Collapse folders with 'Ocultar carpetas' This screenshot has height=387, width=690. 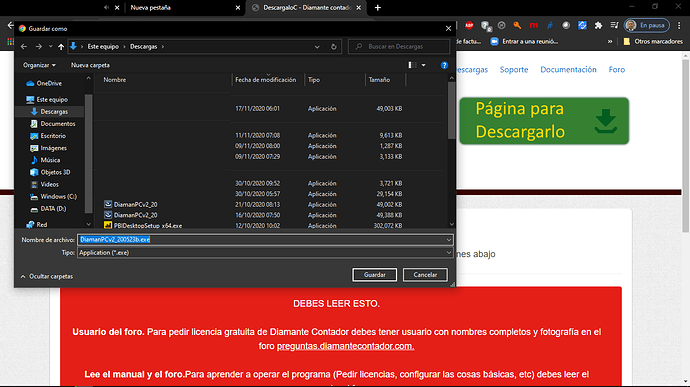click(47, 276)
